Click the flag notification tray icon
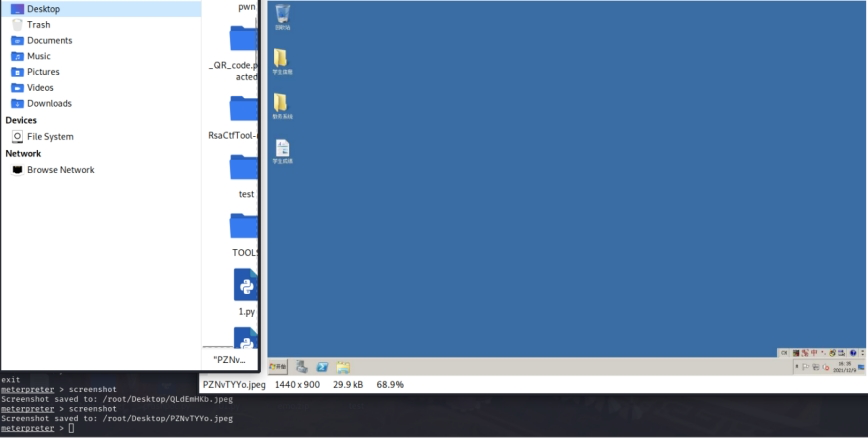 coord(805,367)
